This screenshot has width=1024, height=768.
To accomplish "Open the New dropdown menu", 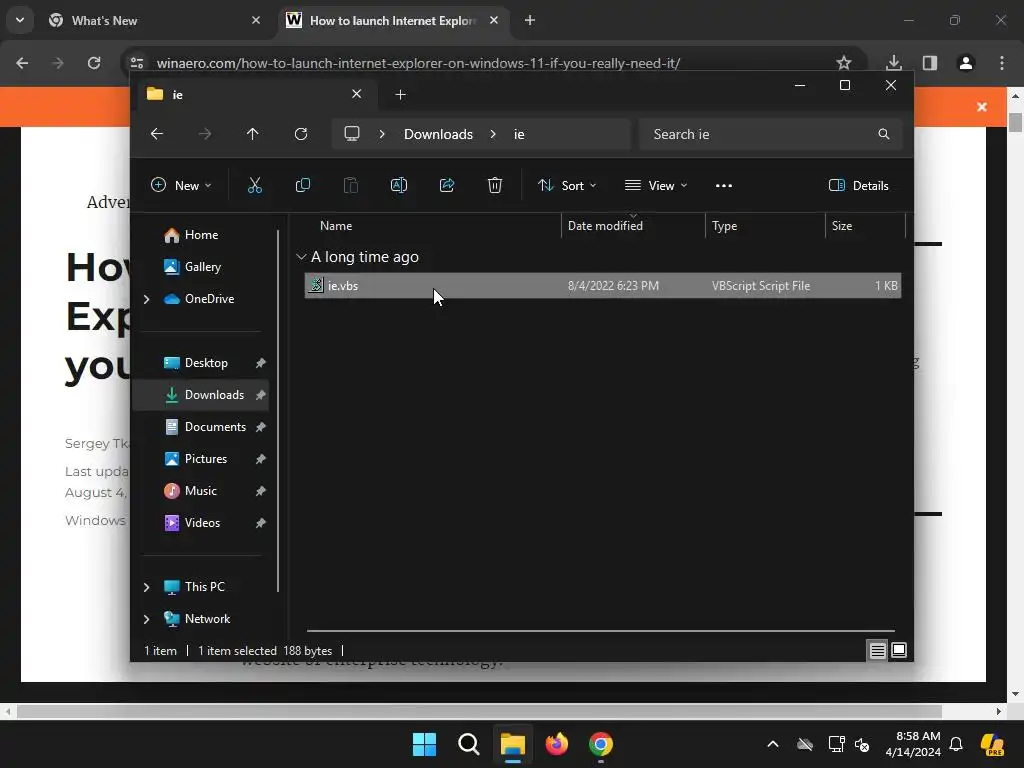I will tap(181, 185).
